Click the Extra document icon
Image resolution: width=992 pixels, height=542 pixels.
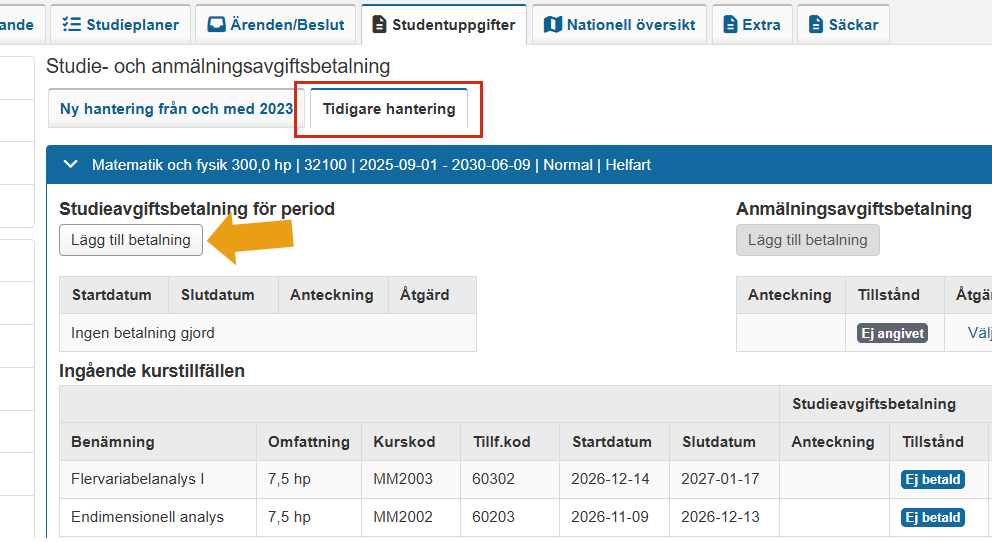[x=730, y=25]
